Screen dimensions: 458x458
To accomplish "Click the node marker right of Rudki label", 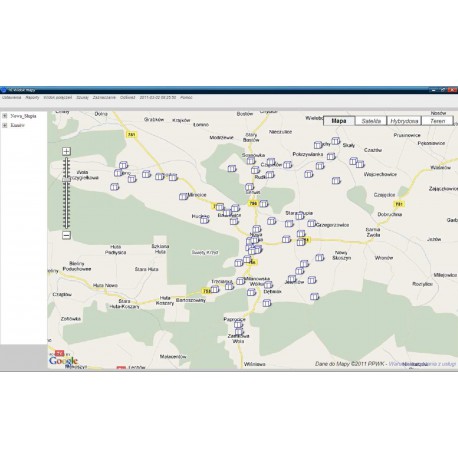I will pyautogui.click(x=270, y=174).
